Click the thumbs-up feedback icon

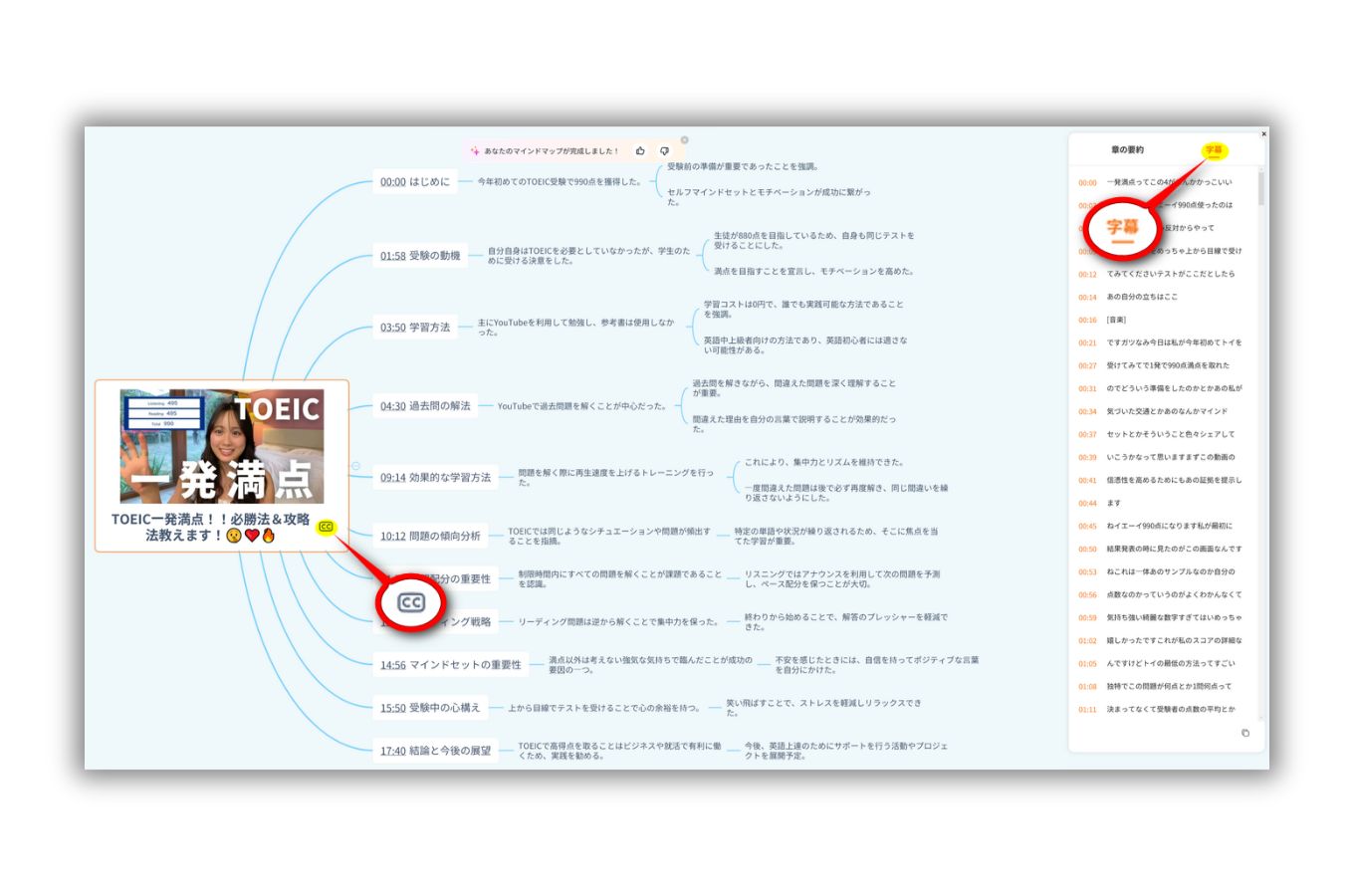640,151
